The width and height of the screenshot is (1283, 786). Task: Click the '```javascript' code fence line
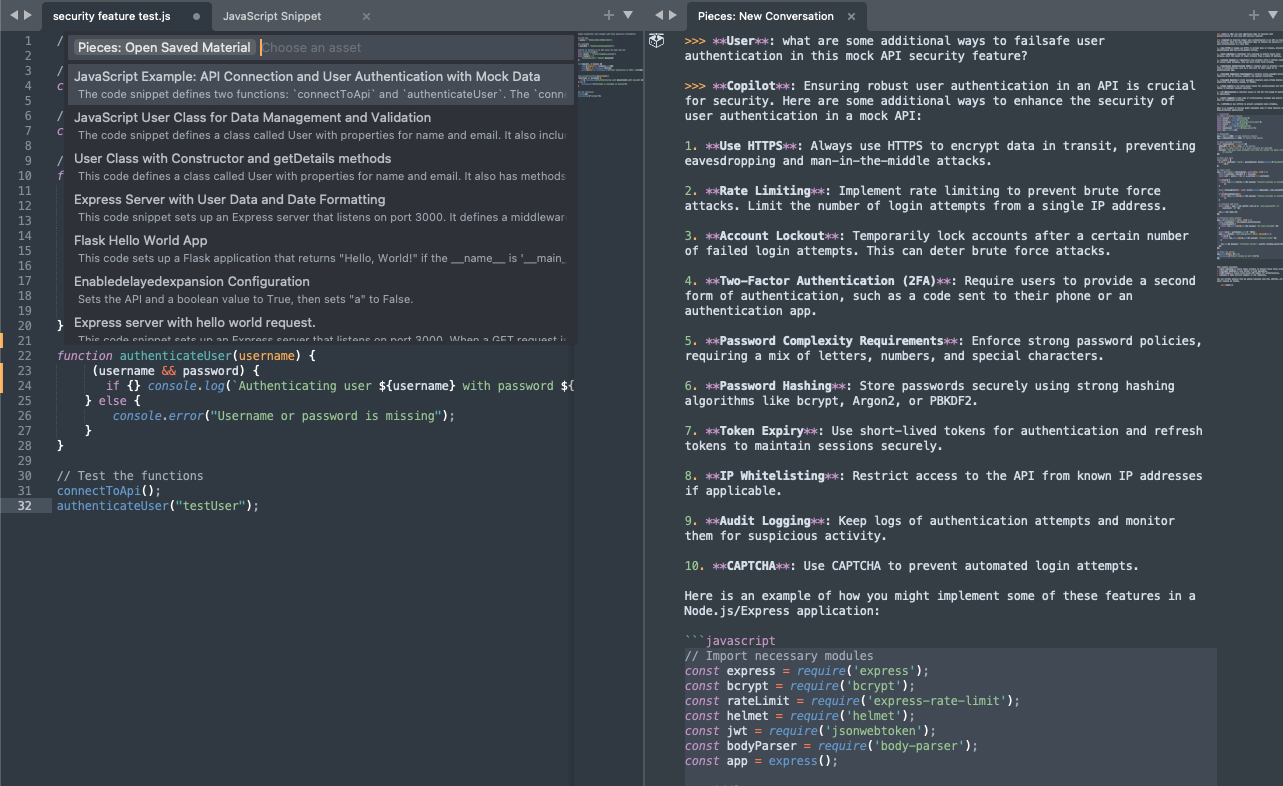point(730,641)
